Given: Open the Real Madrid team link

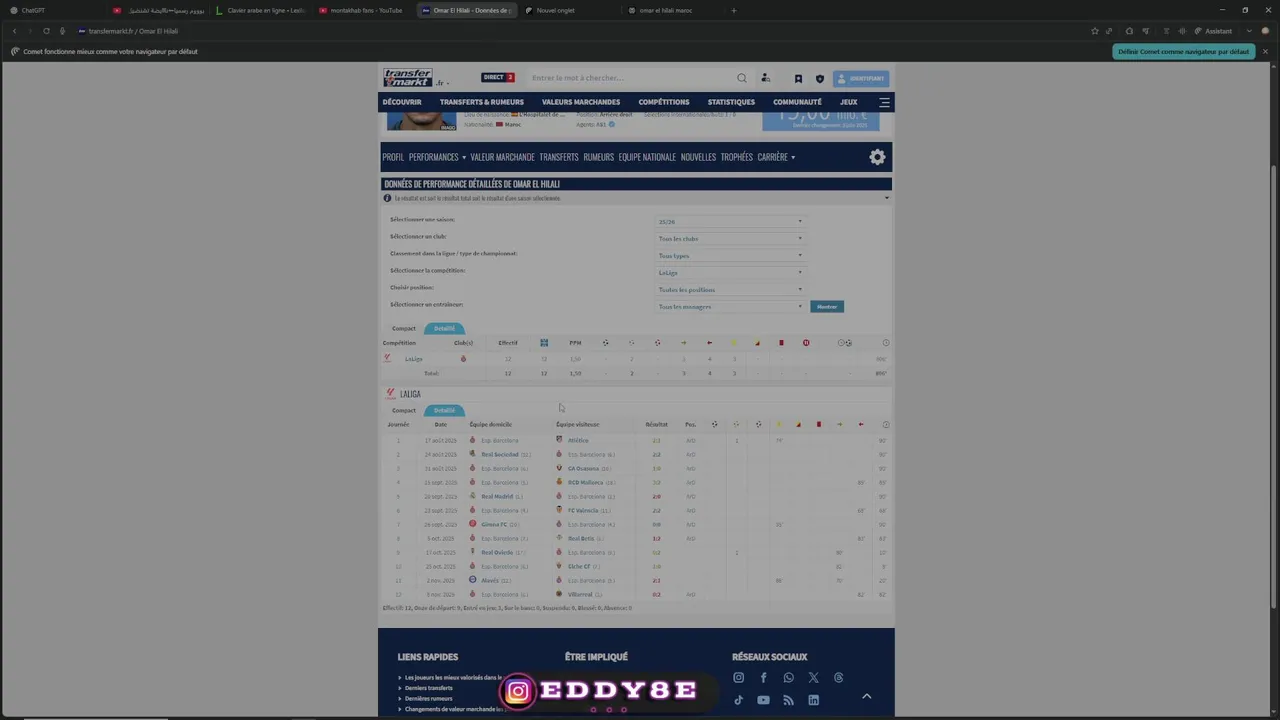Looking at the screenshot, I should (497, 496).
